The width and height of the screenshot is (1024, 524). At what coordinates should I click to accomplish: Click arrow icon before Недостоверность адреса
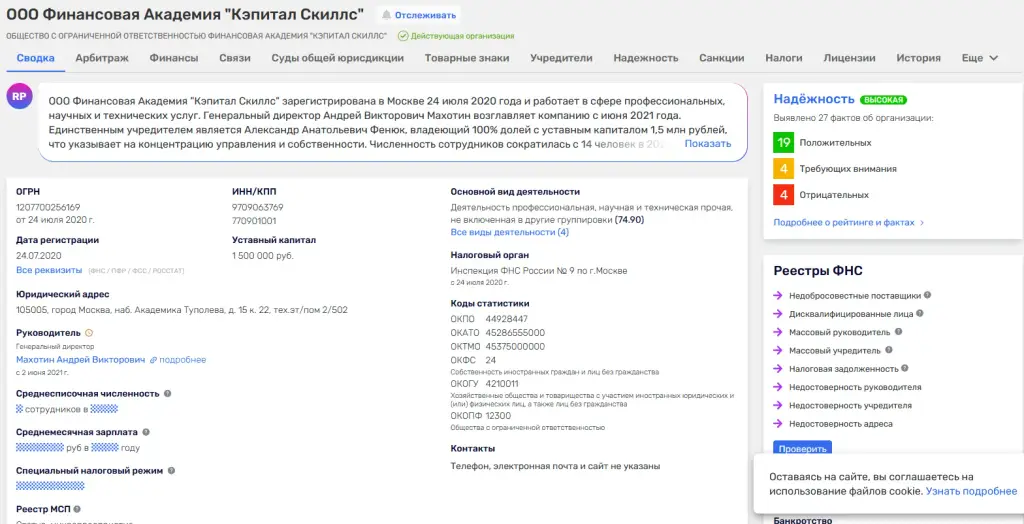click(x=778, y=423)
